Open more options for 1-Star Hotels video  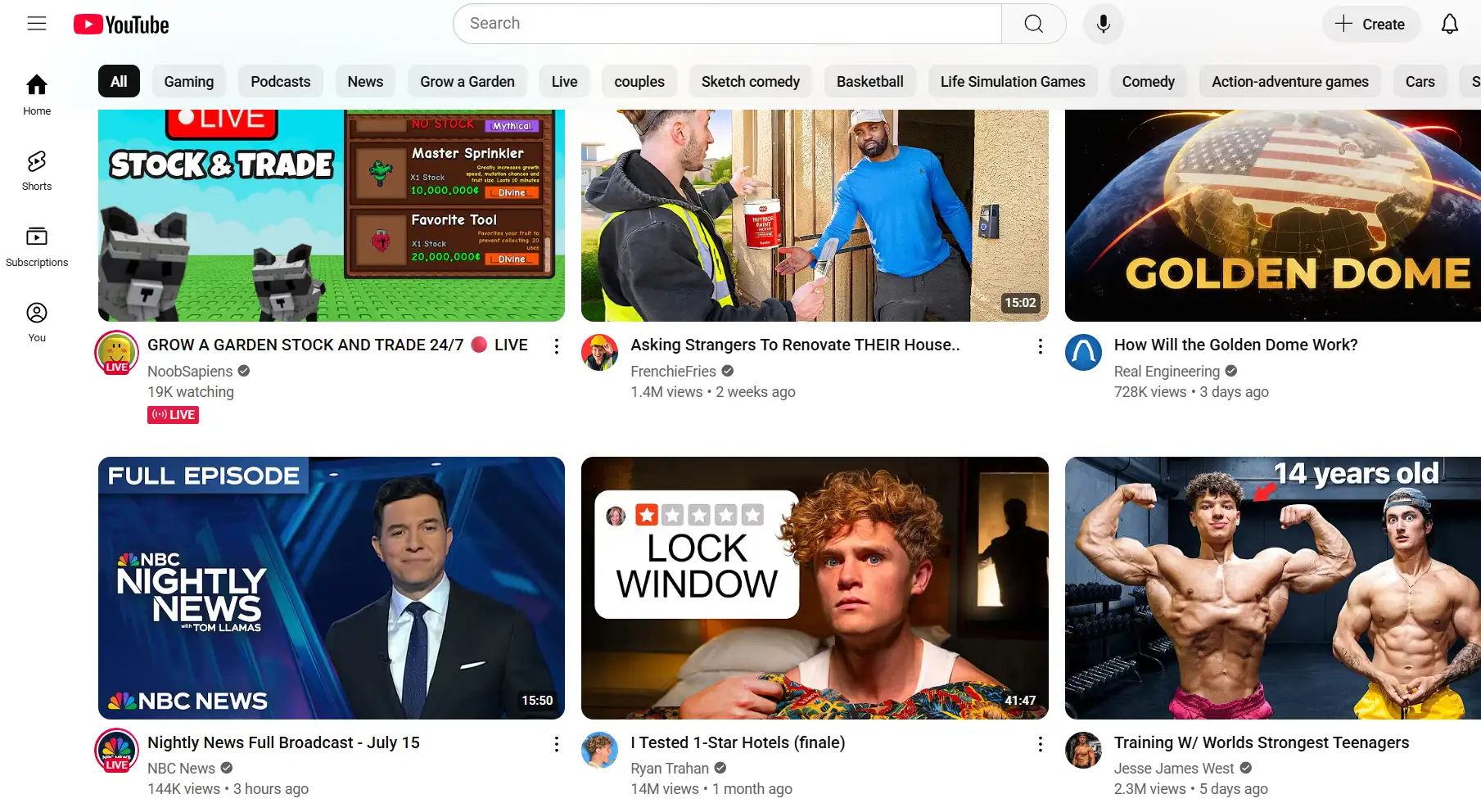click(1041, 744)
